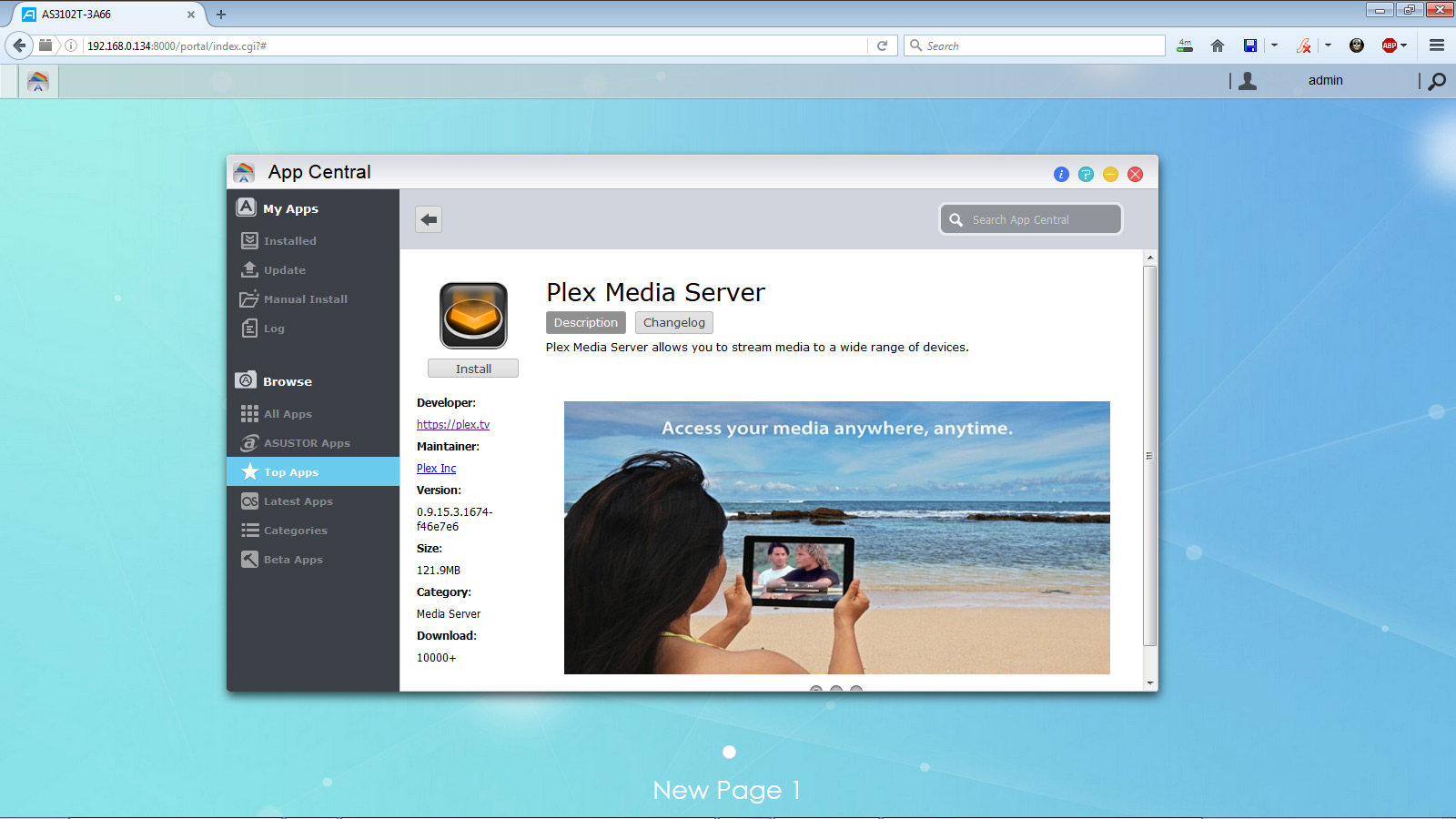Select the AS3102T-3A66 browser tab
This screenshot has height=819, width=1456.
click(x=107, y=15)
